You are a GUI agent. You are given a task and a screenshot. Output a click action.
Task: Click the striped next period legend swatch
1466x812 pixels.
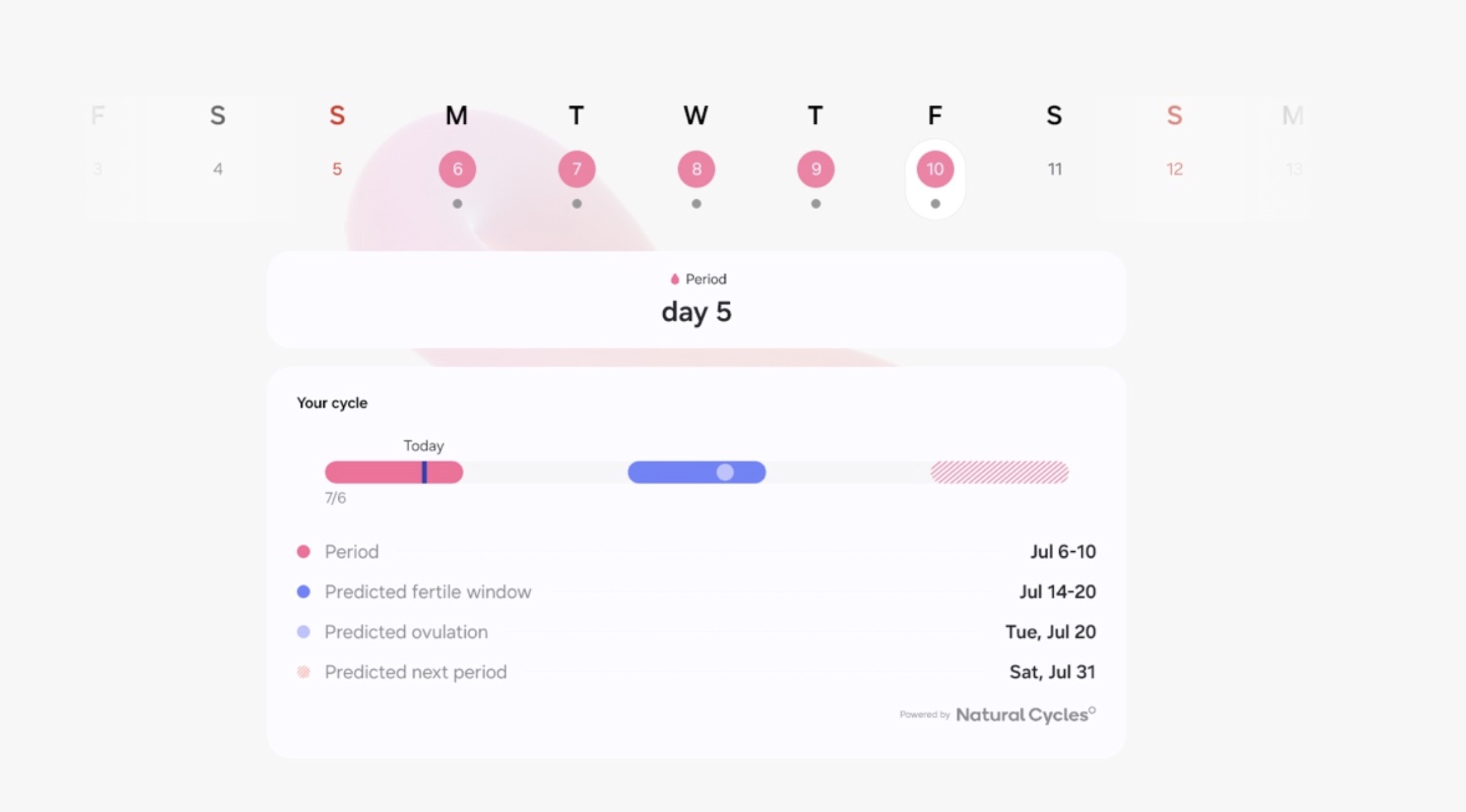point(304,672)
